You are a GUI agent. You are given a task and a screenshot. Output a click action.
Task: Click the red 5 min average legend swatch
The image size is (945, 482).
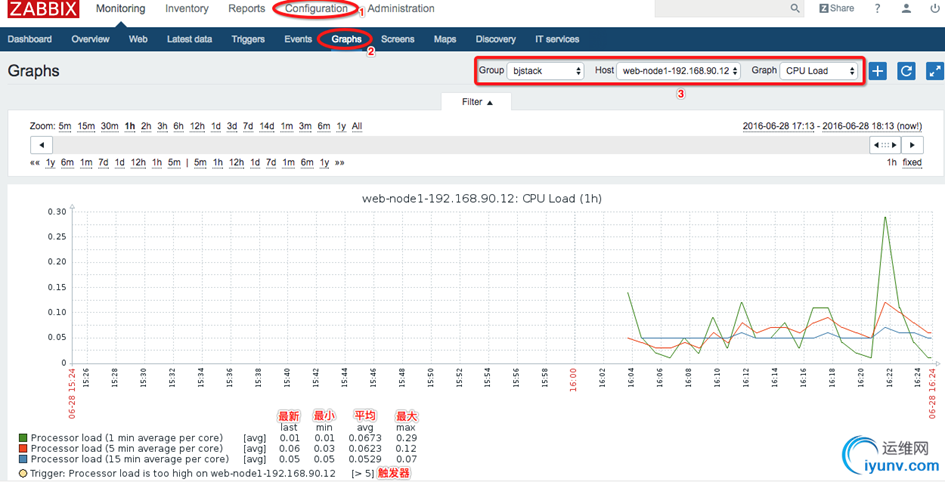24,449
